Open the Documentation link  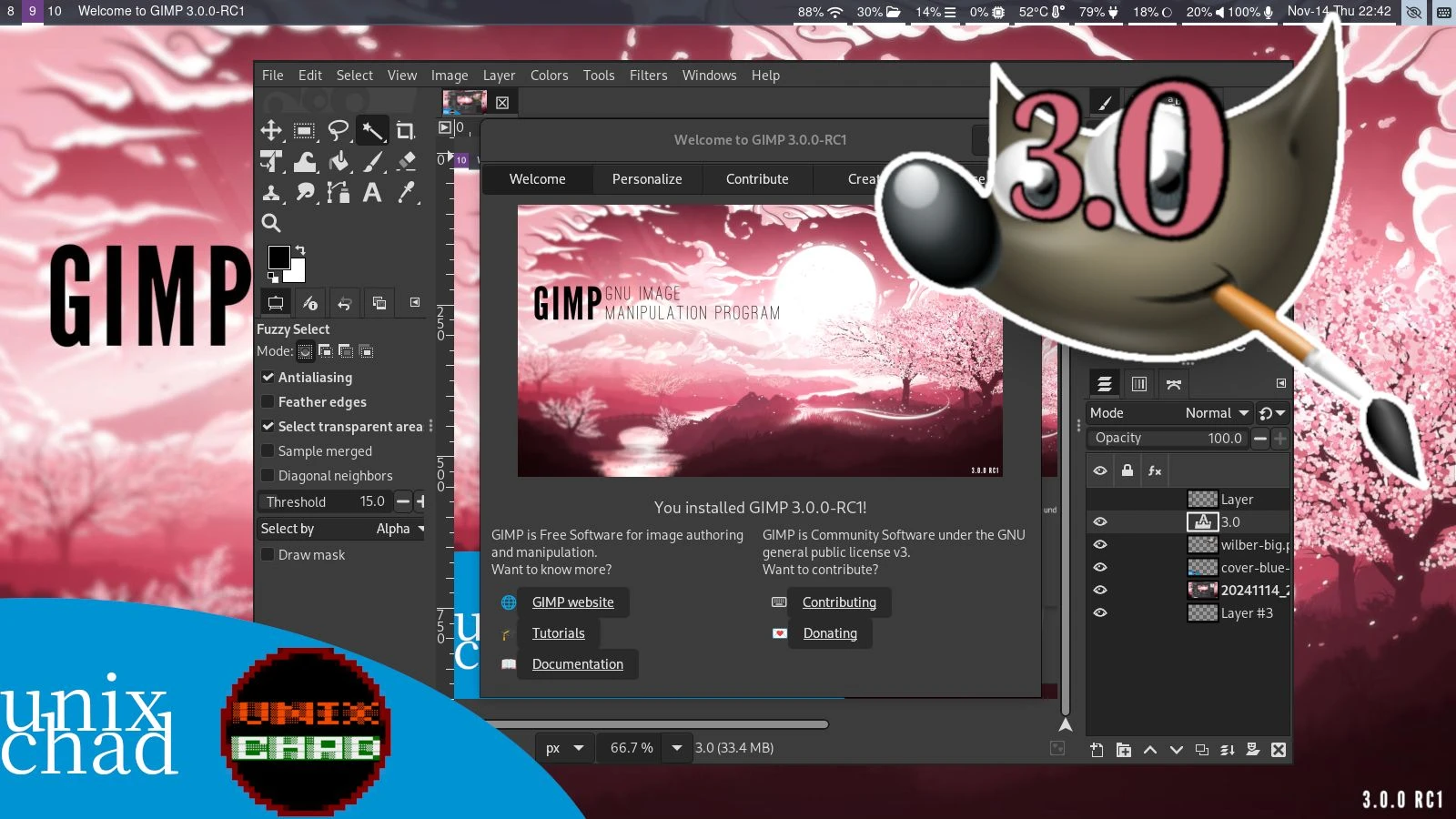point(577,664)
